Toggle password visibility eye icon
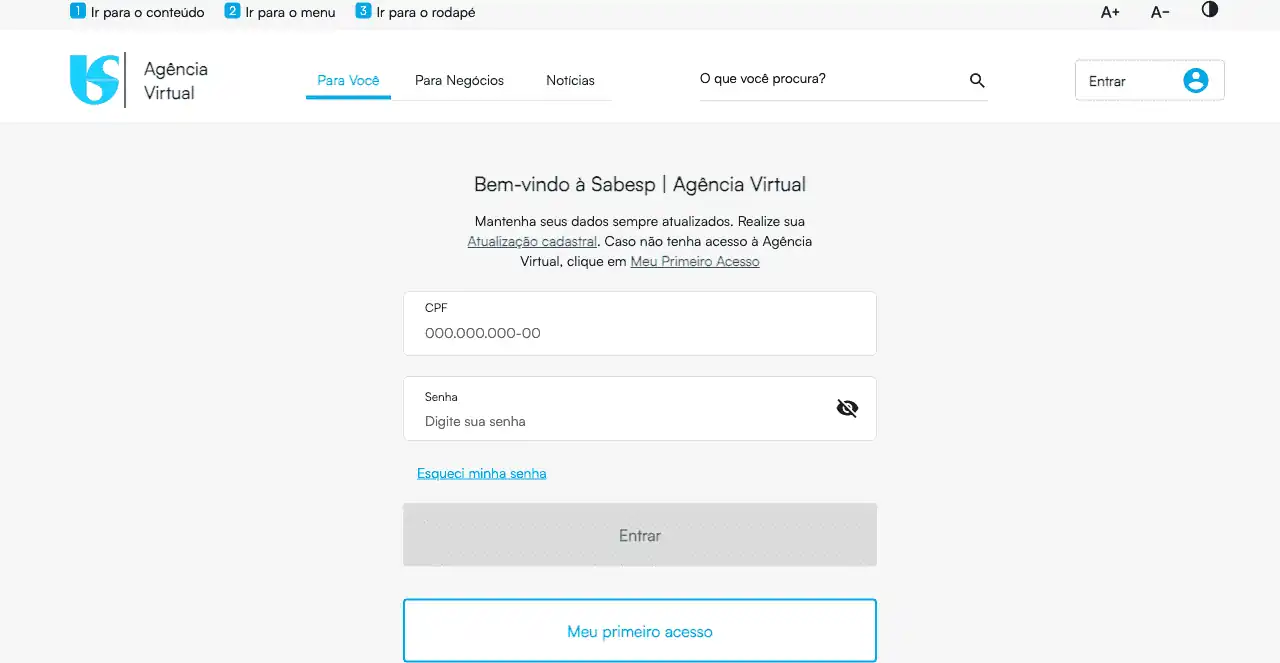 [x=847, y=408]
